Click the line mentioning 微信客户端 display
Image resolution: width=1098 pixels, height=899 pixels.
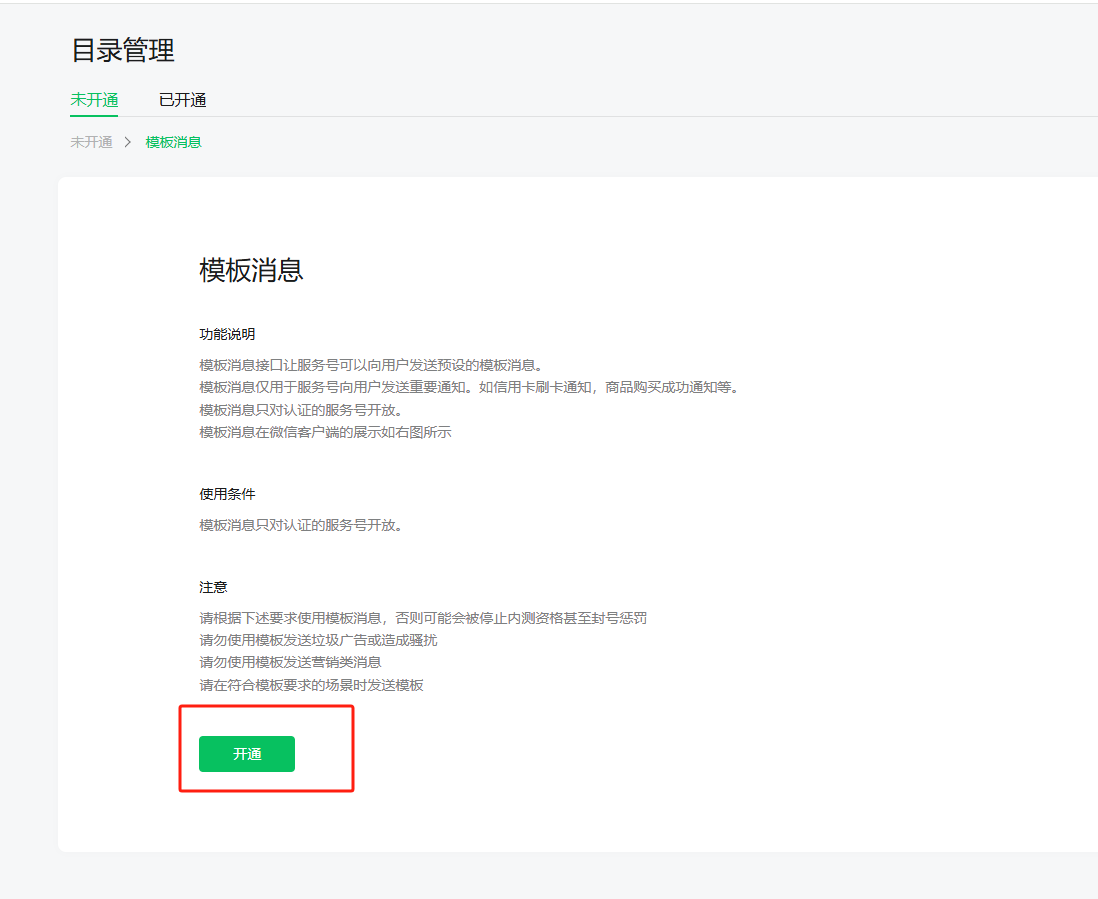point(325,432)
